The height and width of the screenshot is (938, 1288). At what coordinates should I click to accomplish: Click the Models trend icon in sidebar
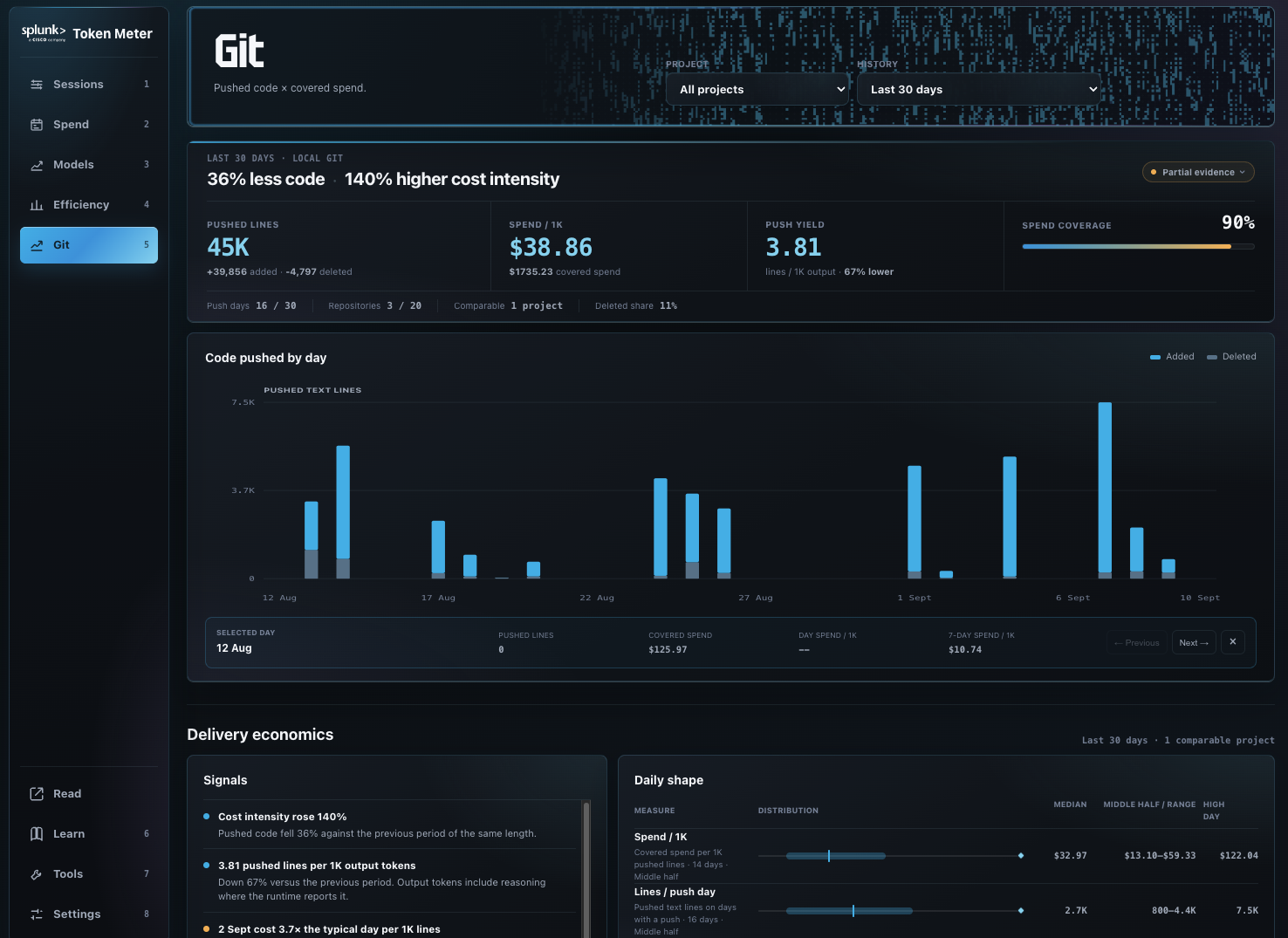[x=37, y=165]
